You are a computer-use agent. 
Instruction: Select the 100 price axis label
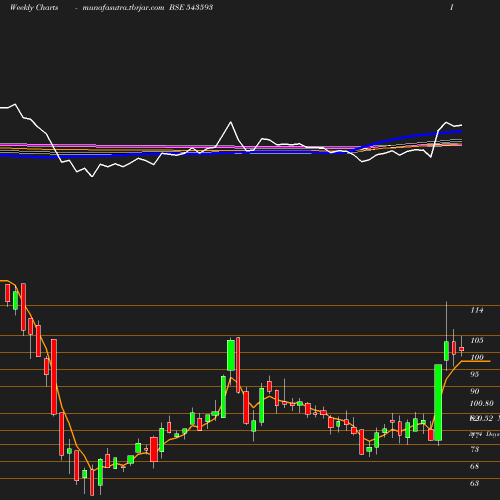(x=477, y=357)
